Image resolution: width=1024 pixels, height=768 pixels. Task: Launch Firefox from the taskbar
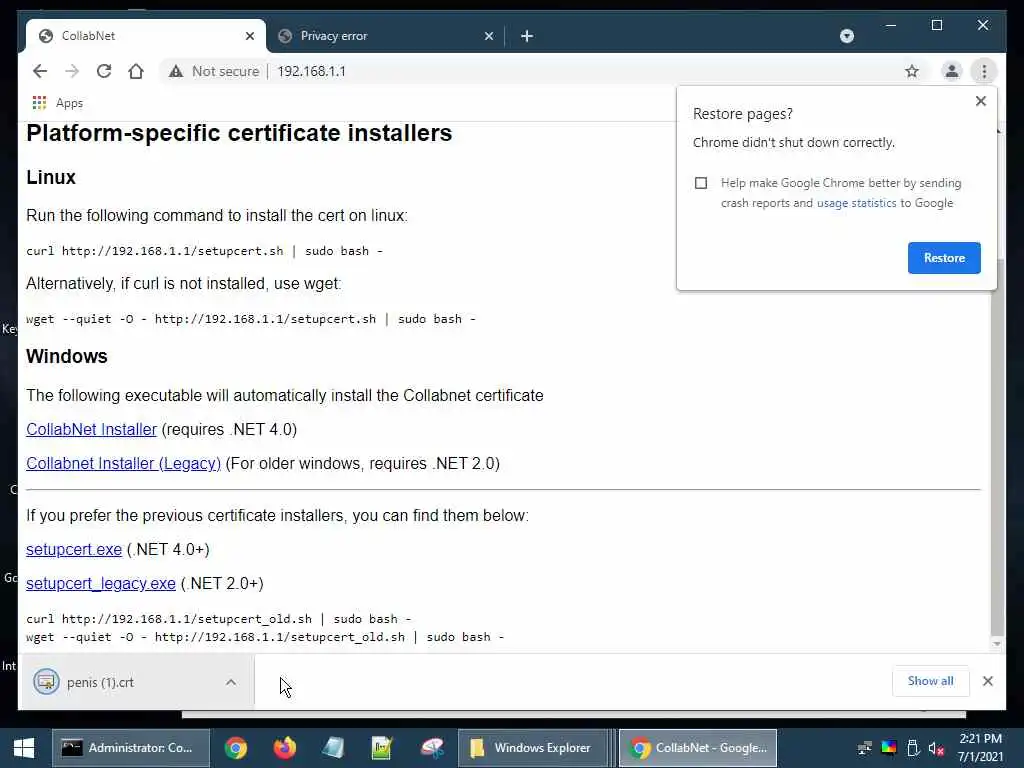click(285, 748)
